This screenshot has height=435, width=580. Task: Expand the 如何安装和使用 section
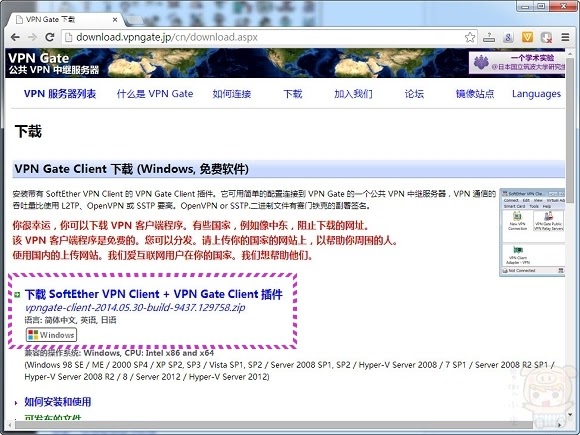[58, 402]
